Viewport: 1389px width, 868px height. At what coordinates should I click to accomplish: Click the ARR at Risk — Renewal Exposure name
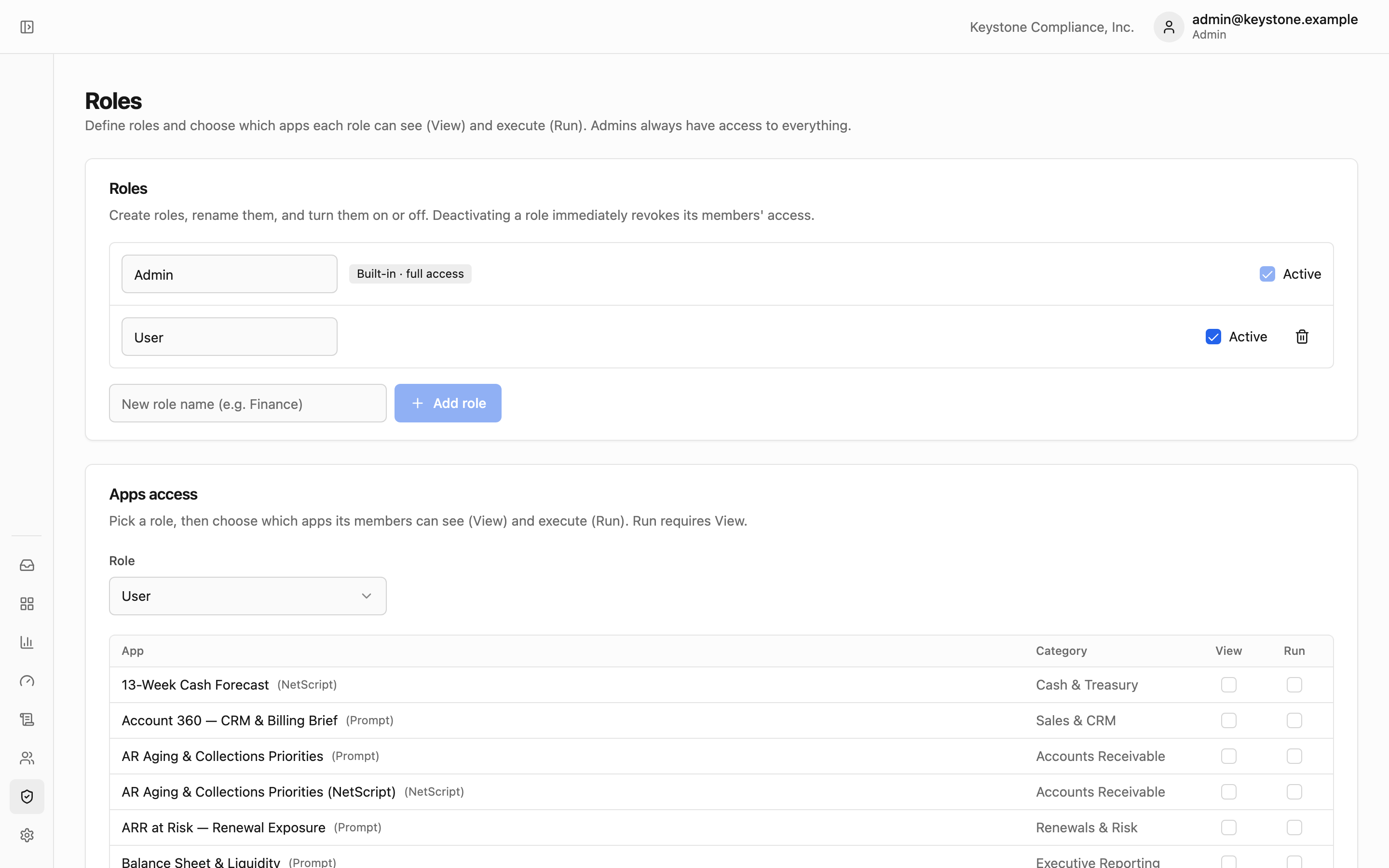[223, 827]
